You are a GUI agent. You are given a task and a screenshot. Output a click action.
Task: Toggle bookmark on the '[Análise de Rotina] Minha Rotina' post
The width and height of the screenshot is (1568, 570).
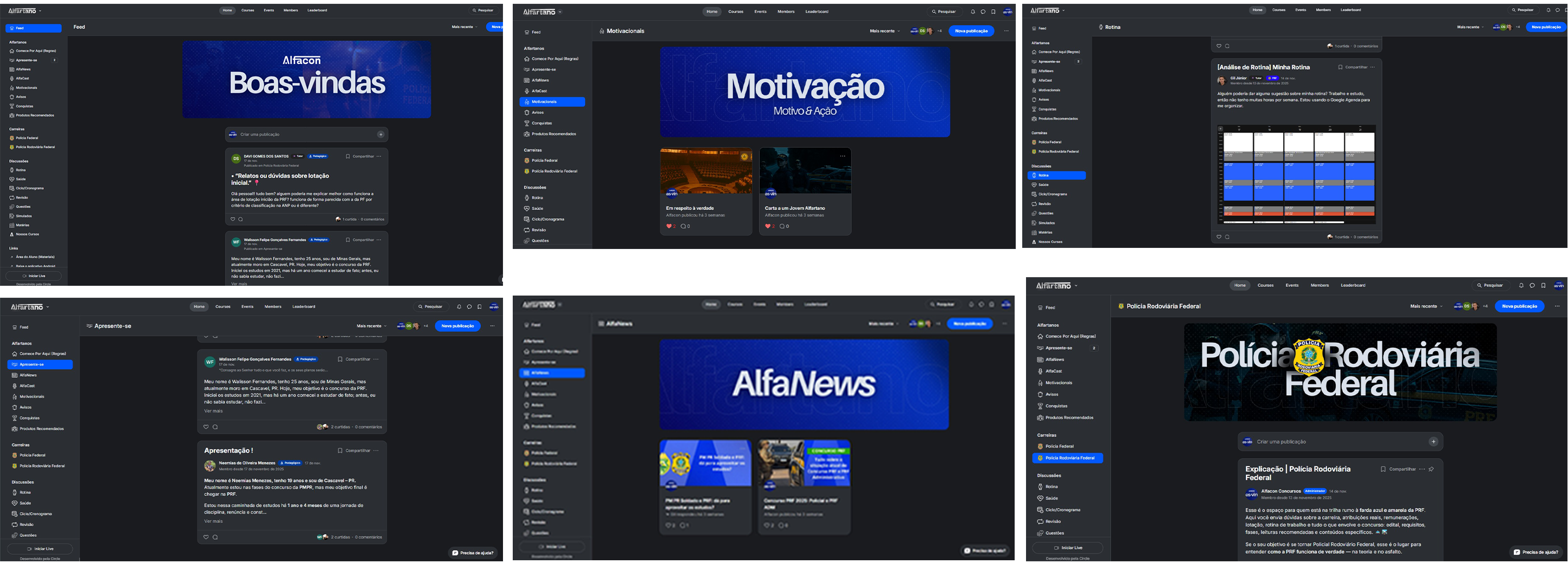pos(1341,68)
